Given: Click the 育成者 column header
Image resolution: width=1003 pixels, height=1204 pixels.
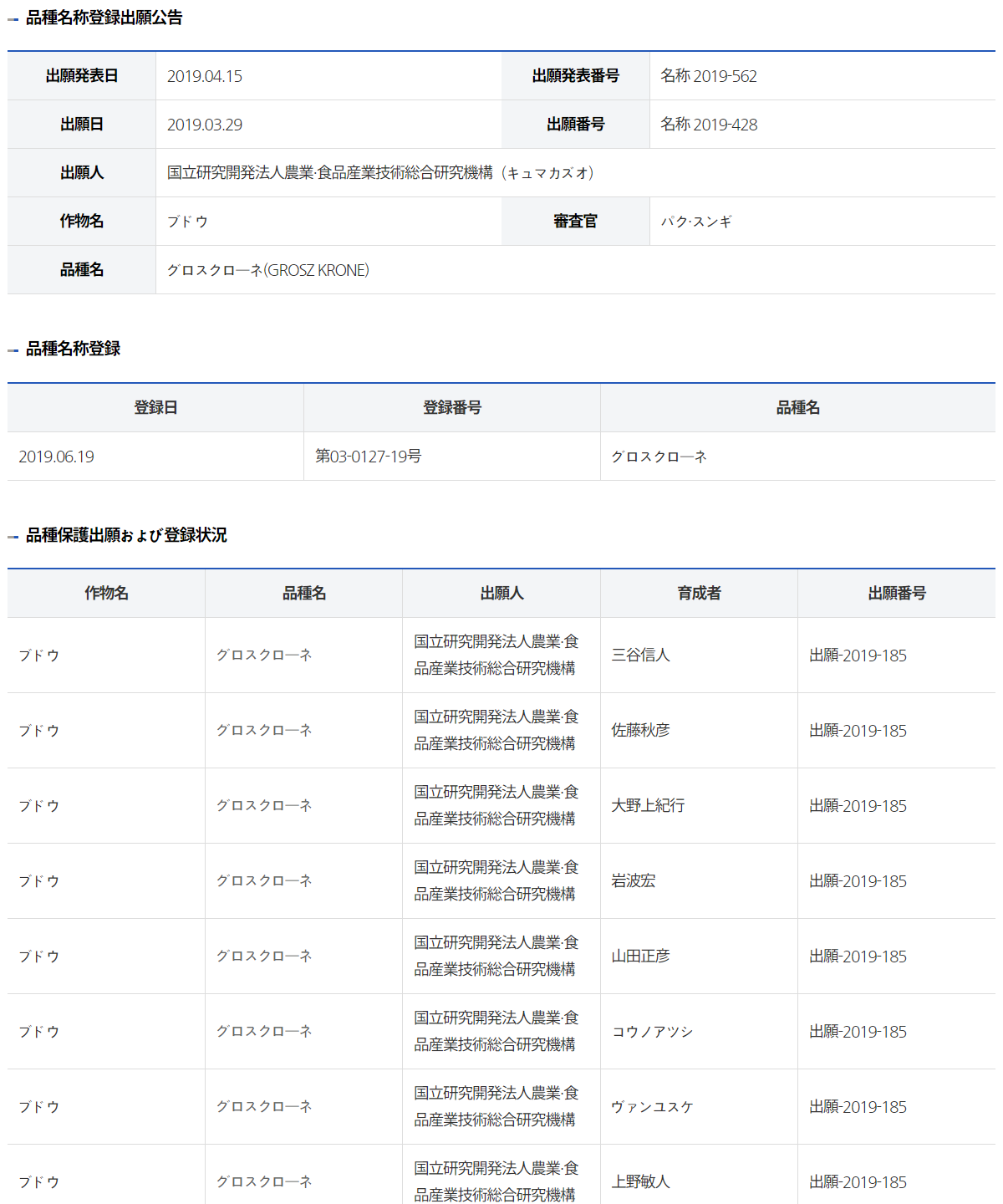Looking at the screenshot, I should (699, 594).
